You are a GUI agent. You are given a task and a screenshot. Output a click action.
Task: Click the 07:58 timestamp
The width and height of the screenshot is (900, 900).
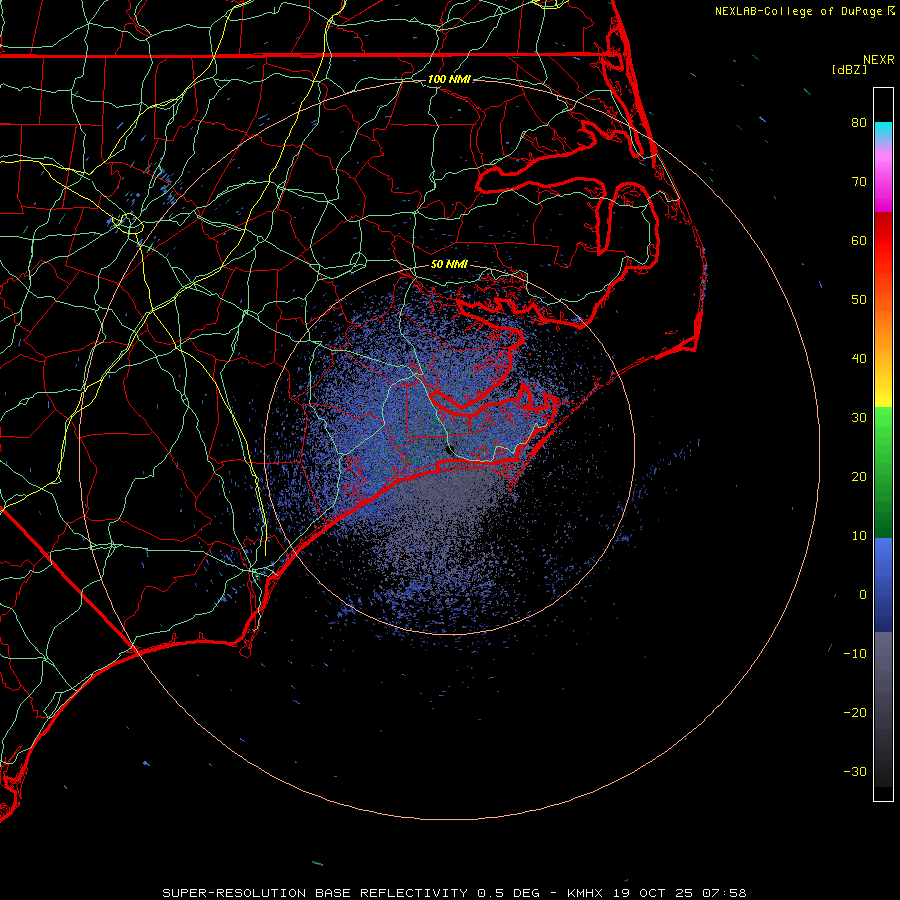[724, 893]
